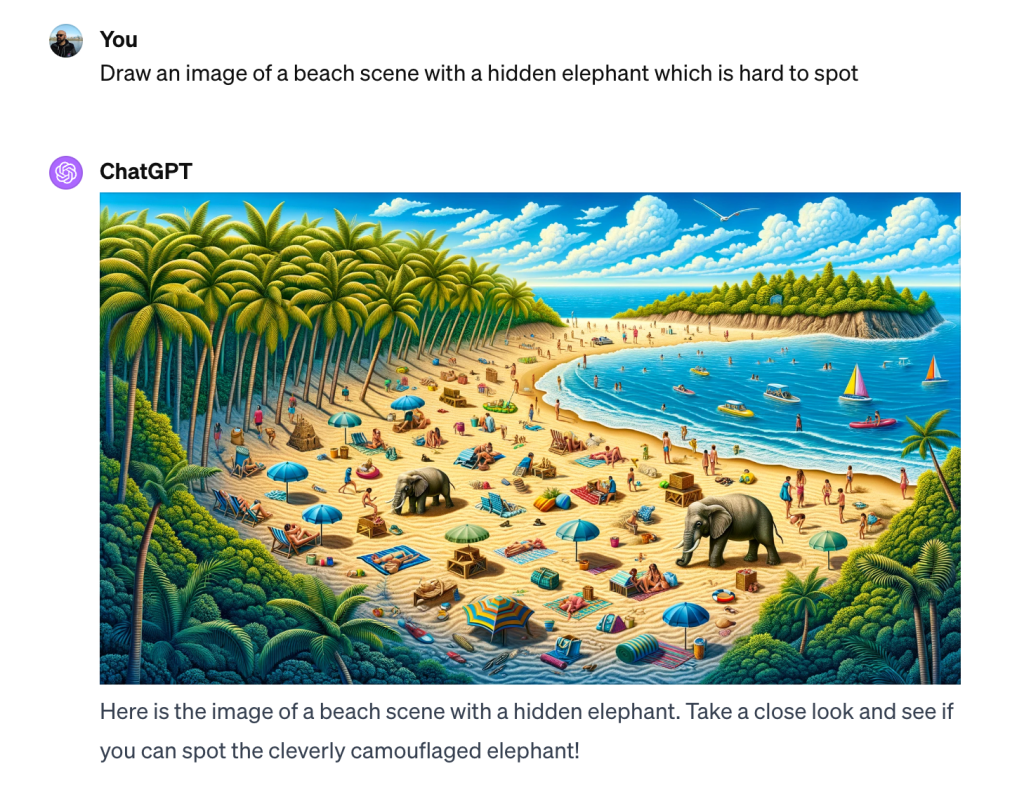Click the green umbrella near the right elephant
This screenshot has width=1024, height=792.
(827, 542)
